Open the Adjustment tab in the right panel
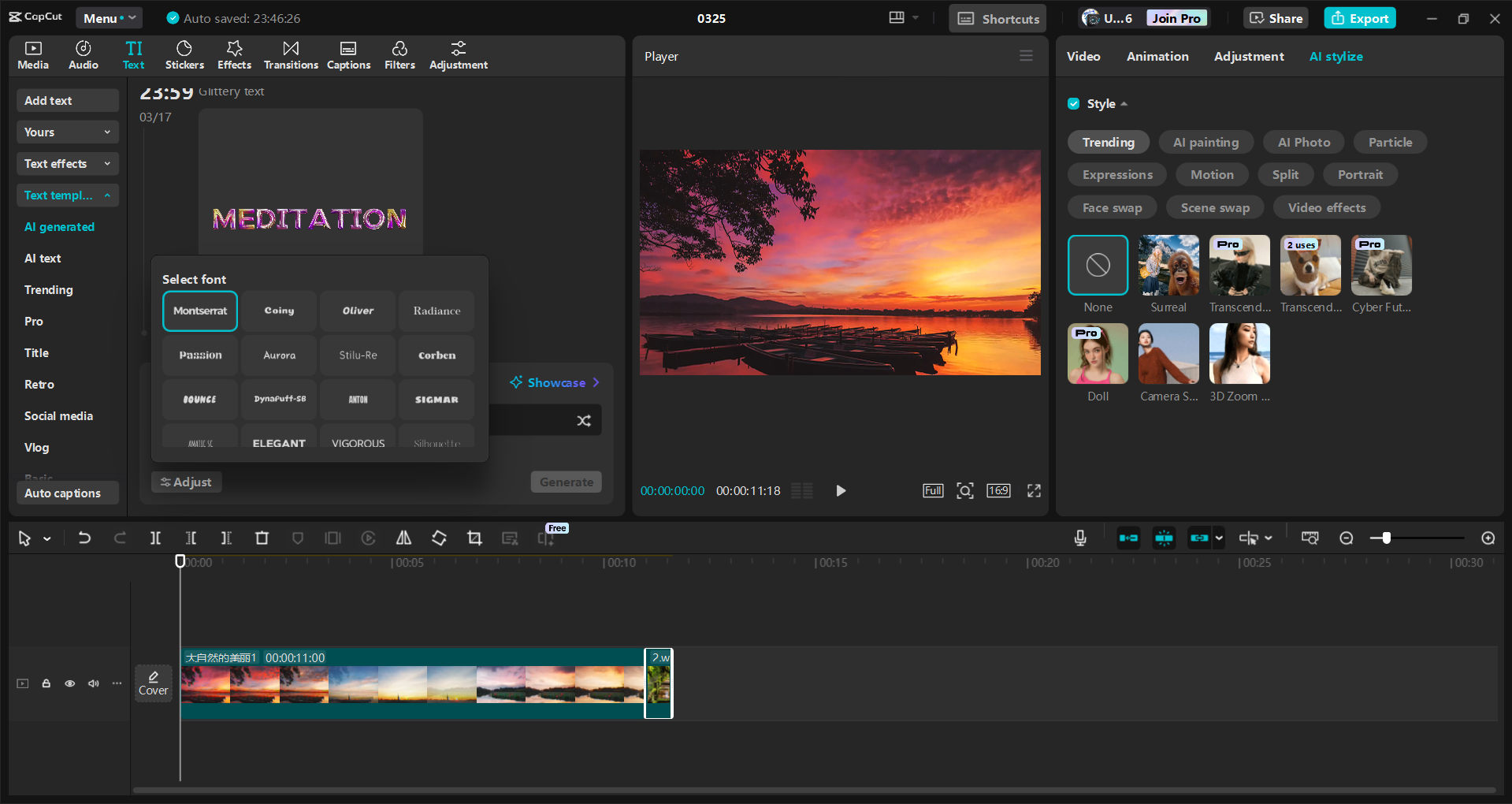Viewport: 1512px width, 804px height. pyautogui.click(x=1248, y=56)
